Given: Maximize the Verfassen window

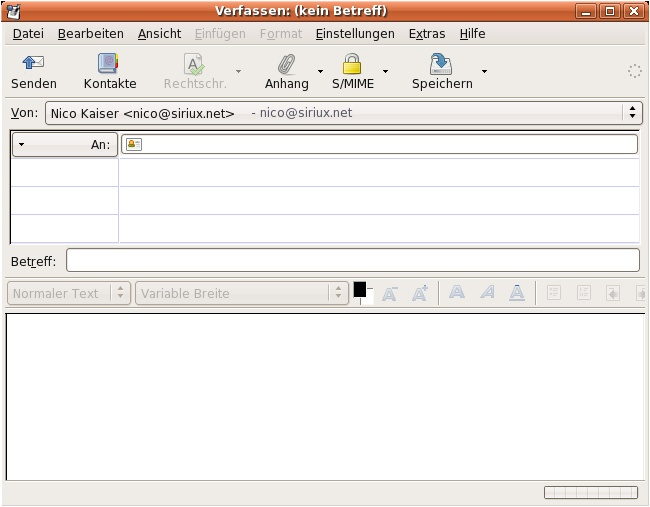Looking at the screenshot, I should pos(610,11).
